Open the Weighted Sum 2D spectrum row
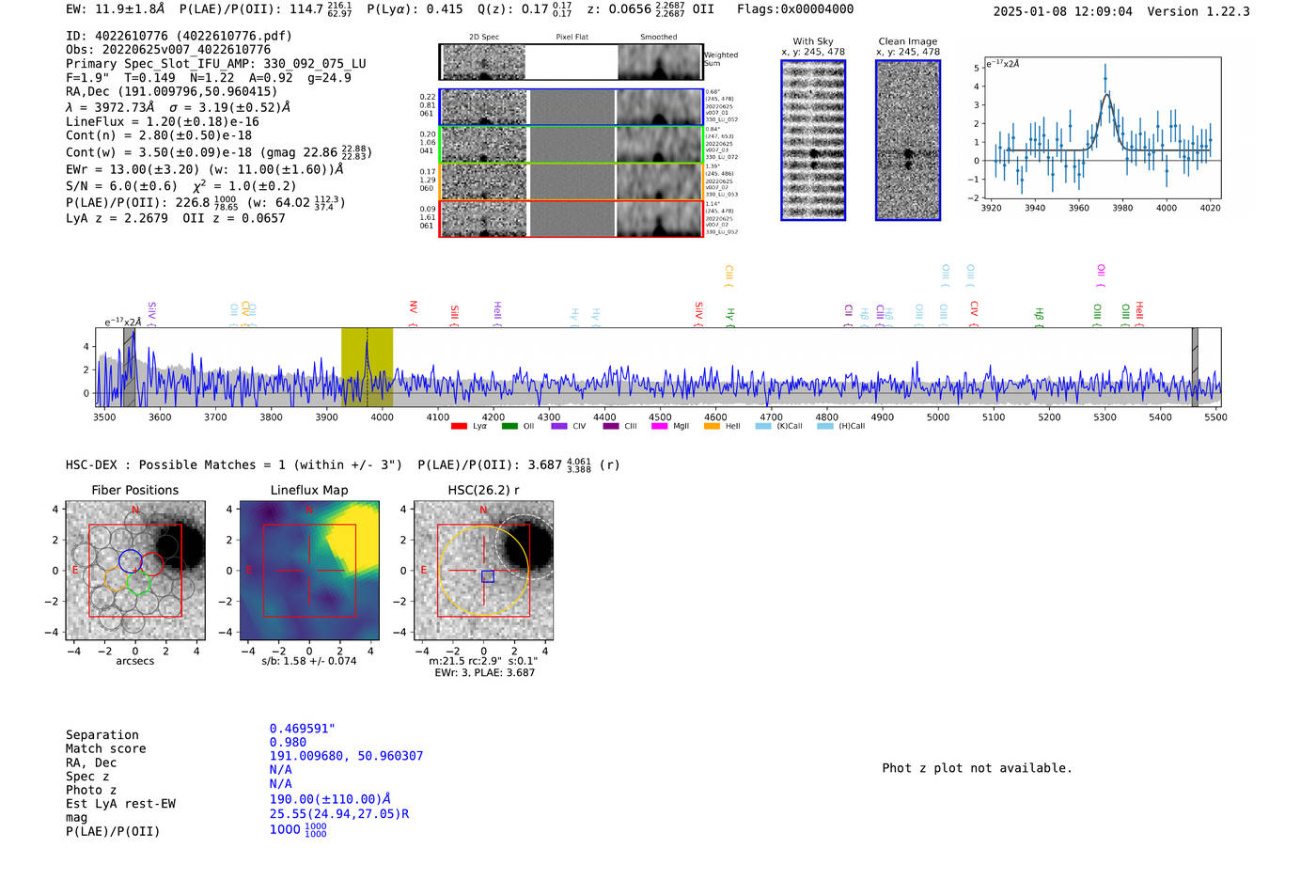The image size is (1316, 896). (x=571, y=62)
